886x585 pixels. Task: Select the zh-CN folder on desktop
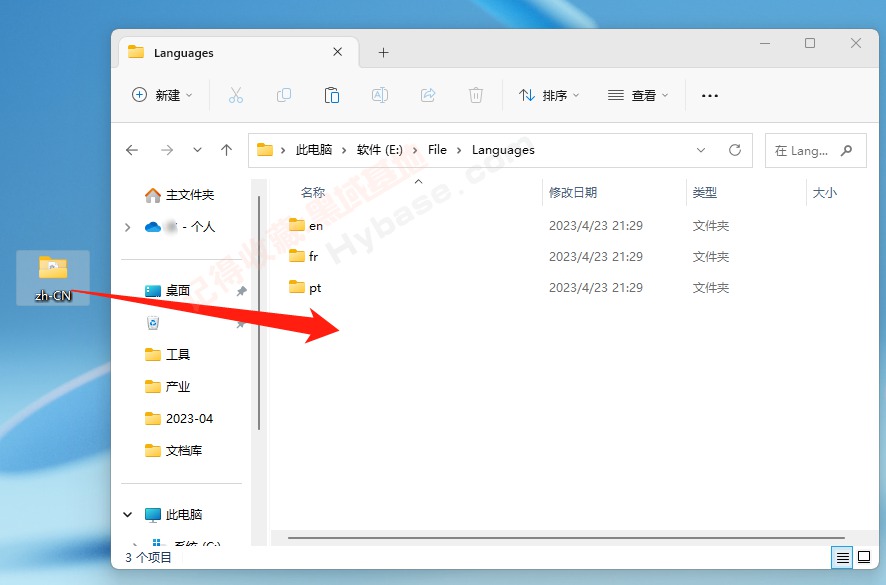pyautogui.click(x=53, y=278)
